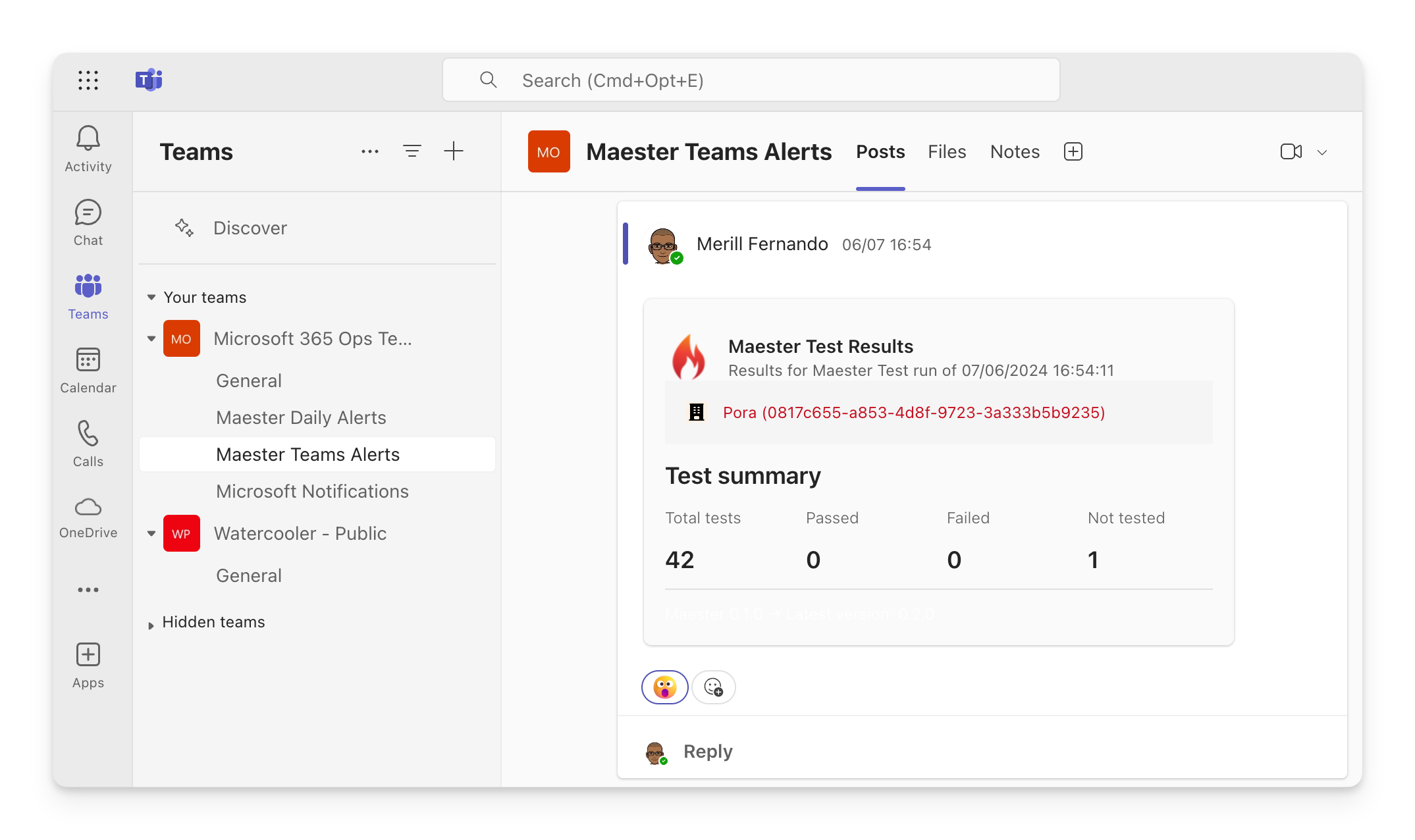Image resolution: width=1415 pixels, height=840 pixels.
Task: Open the Activity feed
Action: [88, 148]
